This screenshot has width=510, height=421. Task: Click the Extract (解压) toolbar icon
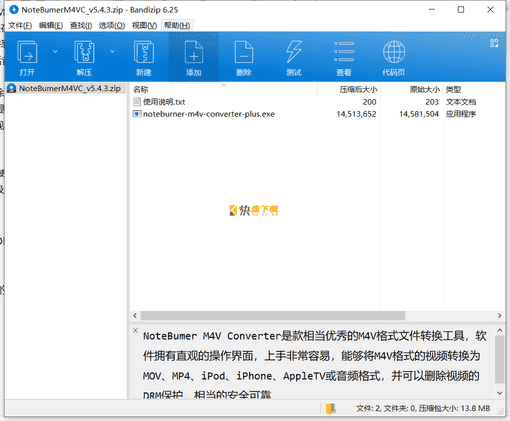84,52
